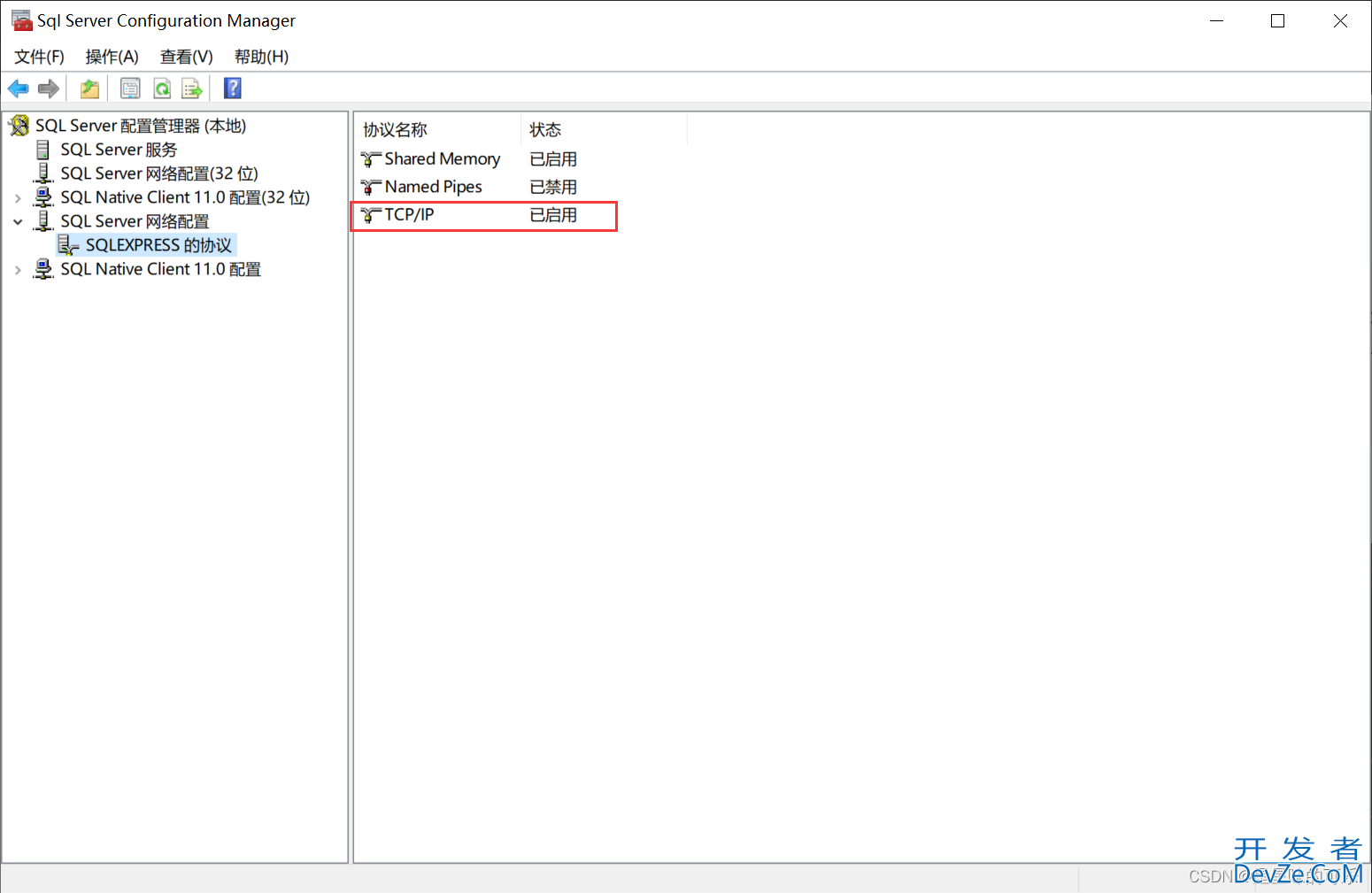Click the SQL Native Client 11.0 配置(32 位) node icon
The image size is (1372, 893).
[43, 197]
